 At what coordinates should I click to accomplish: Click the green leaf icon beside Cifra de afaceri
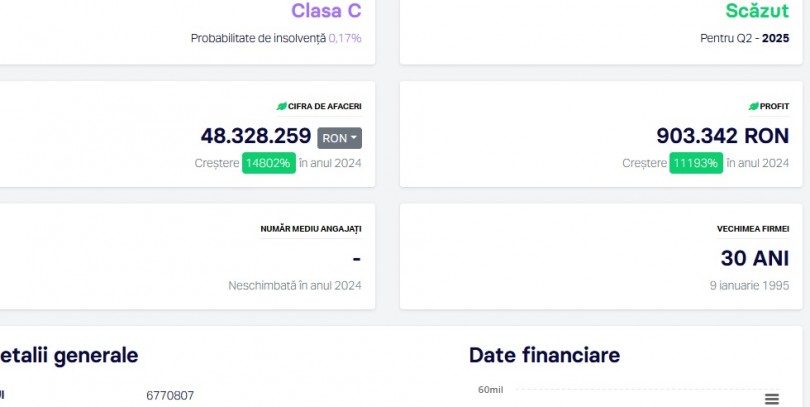[x=282, y=106]
